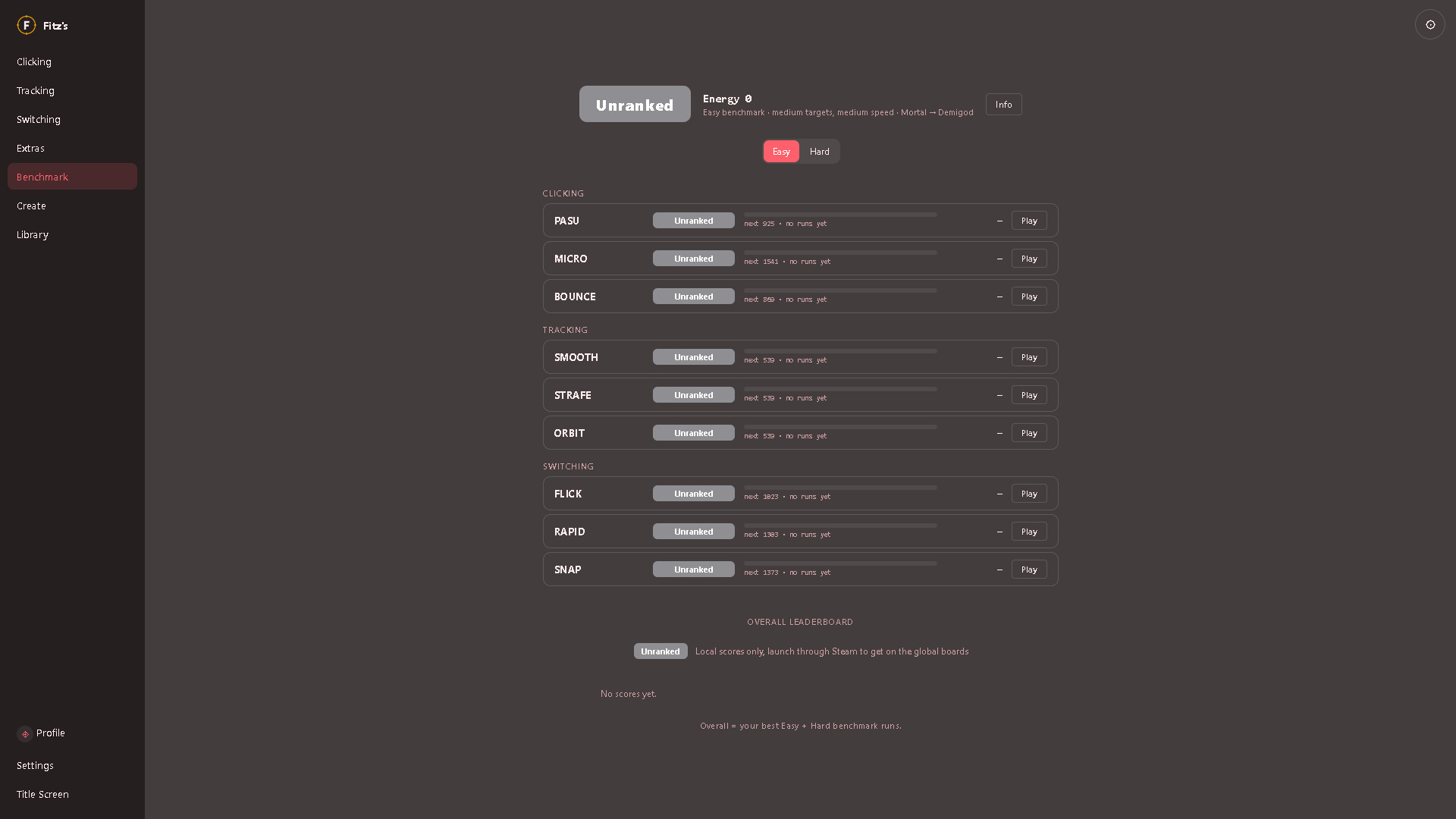This screenshot has width=1456, height=819.
Task: Click the FLICK progress bar
Action: coord(840,488)
